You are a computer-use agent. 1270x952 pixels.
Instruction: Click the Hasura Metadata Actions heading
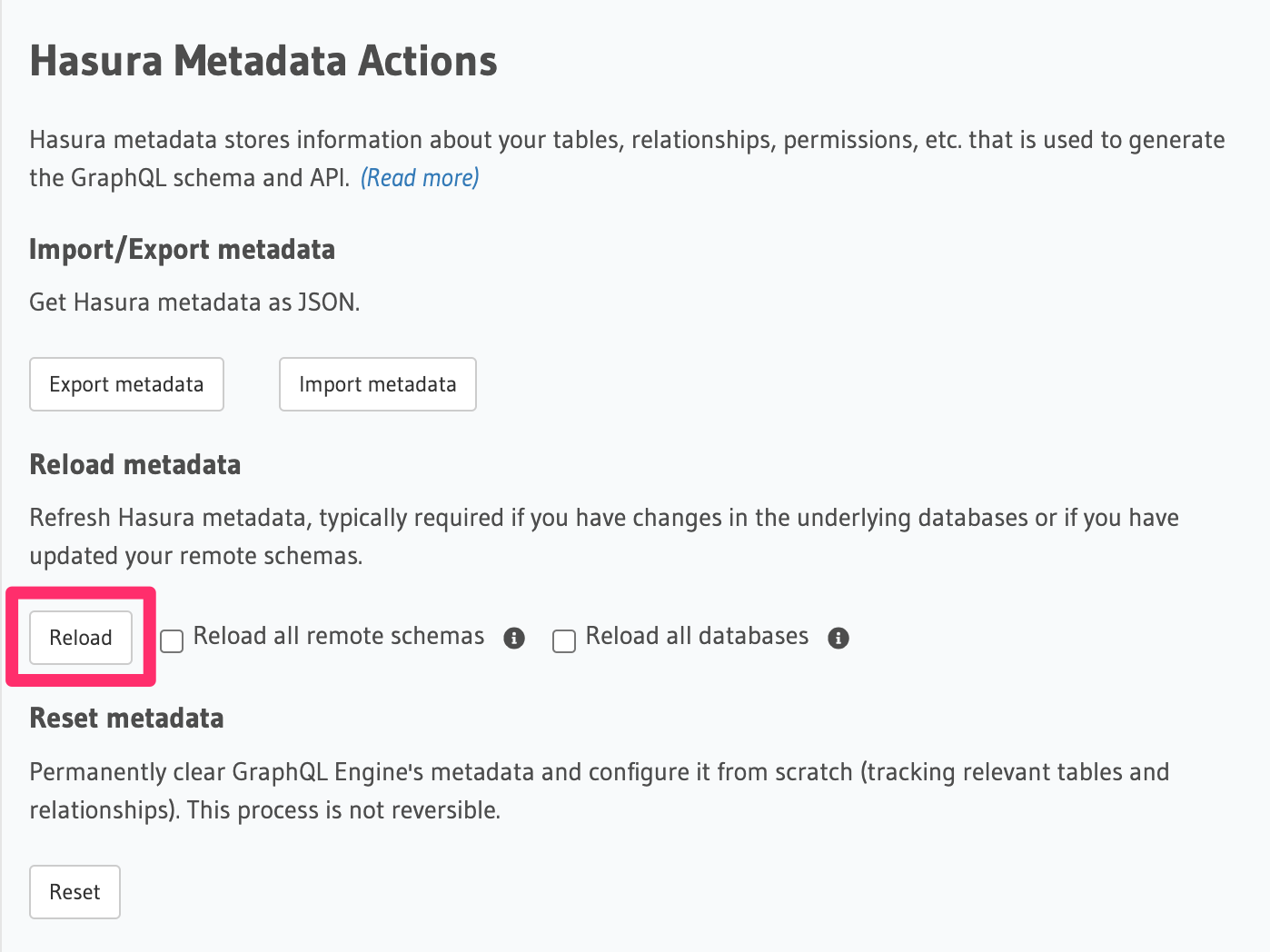coord(263,60)
